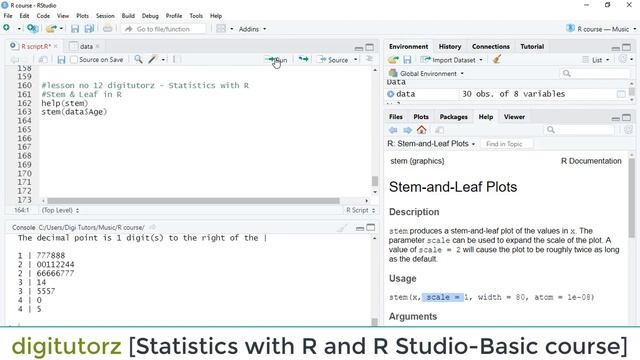Click the Environment refresh icon
Screen dimensions: 640x360
point(623,59)
